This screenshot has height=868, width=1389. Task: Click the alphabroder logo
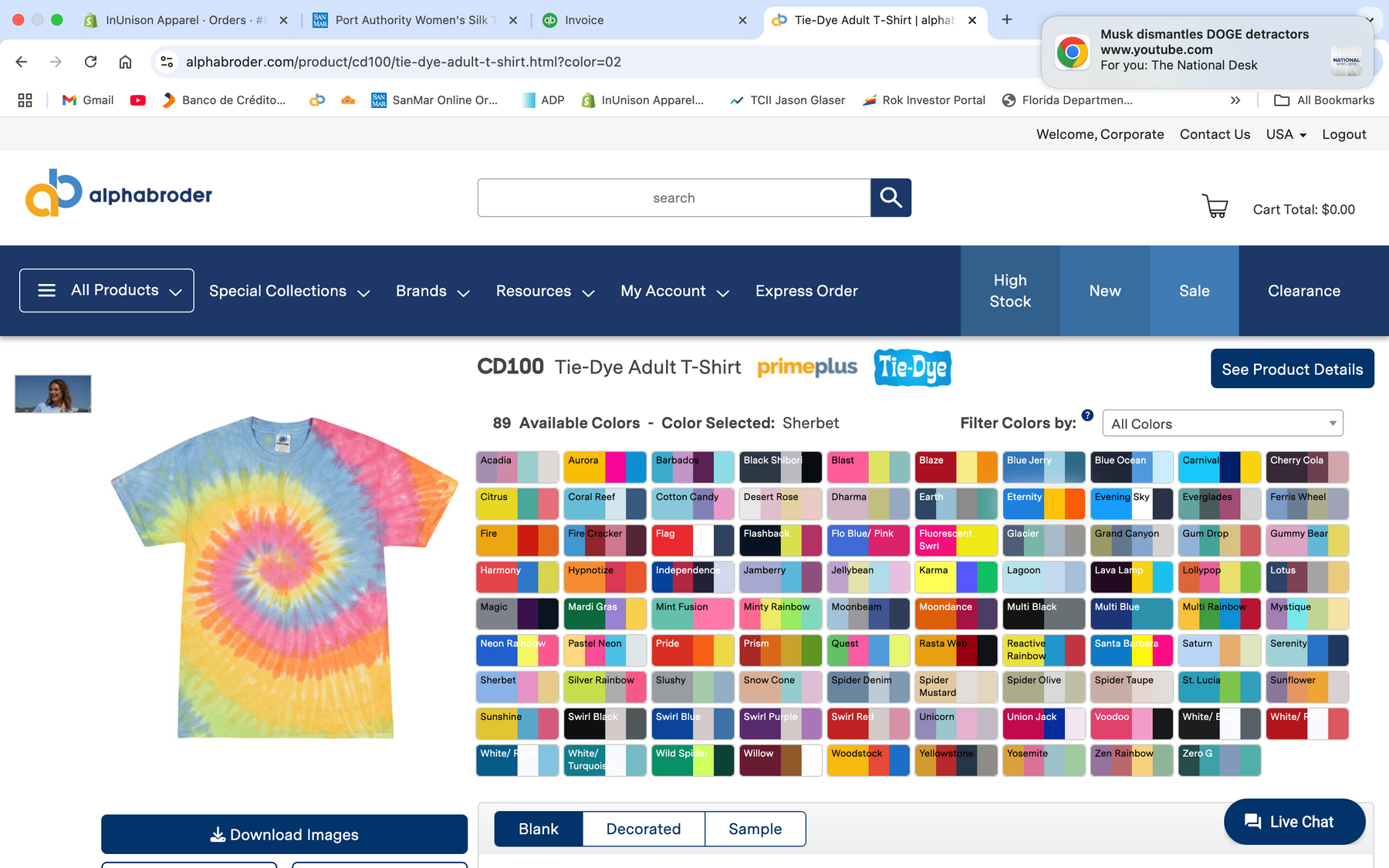(119, 194)
